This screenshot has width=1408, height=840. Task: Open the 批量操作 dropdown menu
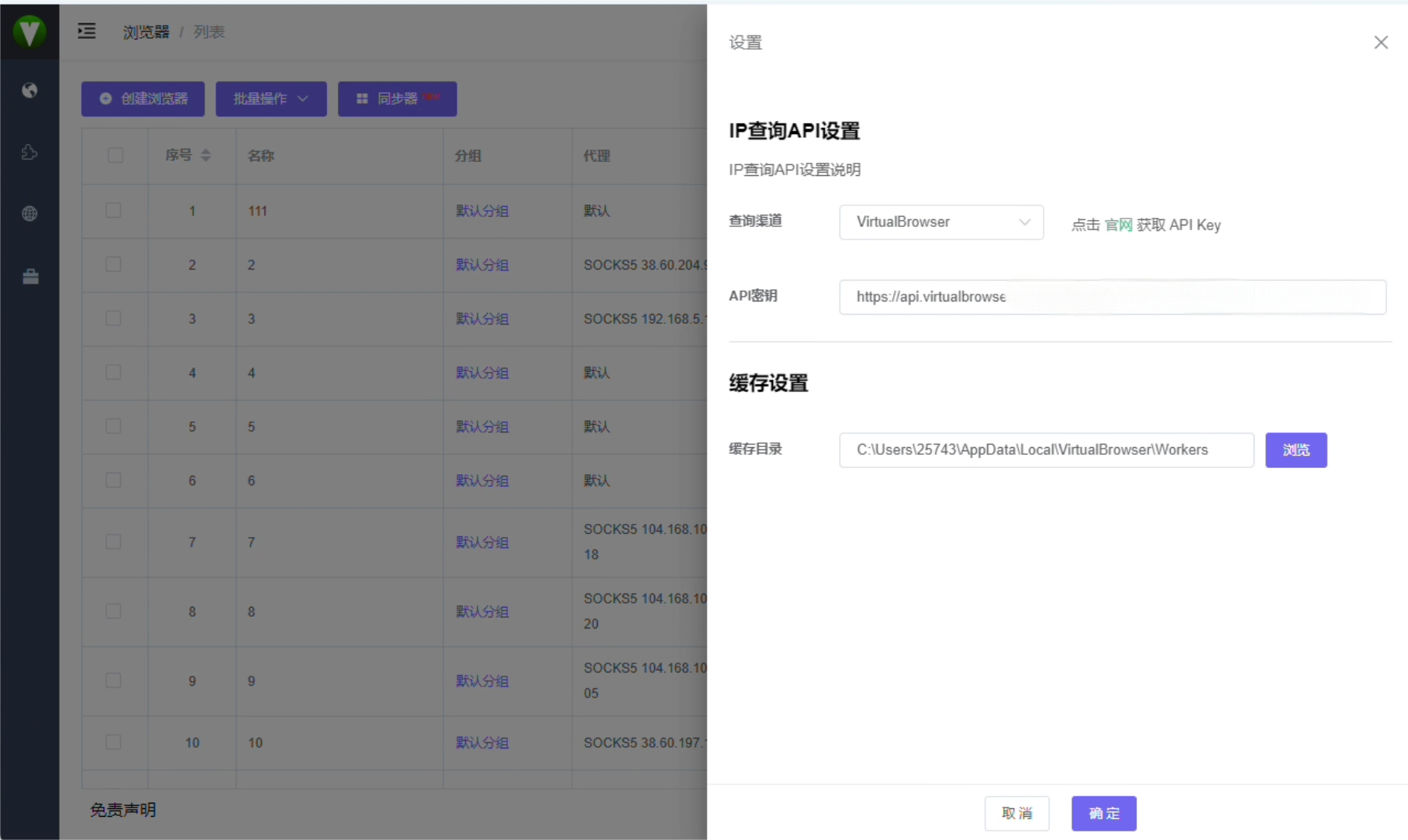click(271, 99)
